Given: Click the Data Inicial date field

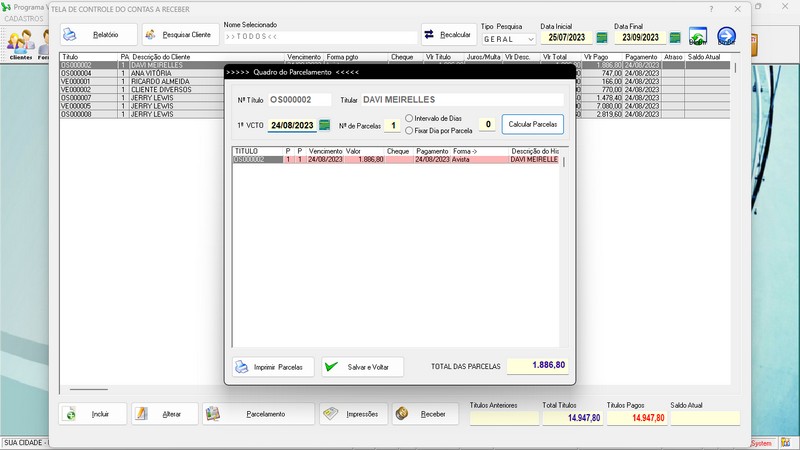Looking at the screenshot, I should coord(566,37).
